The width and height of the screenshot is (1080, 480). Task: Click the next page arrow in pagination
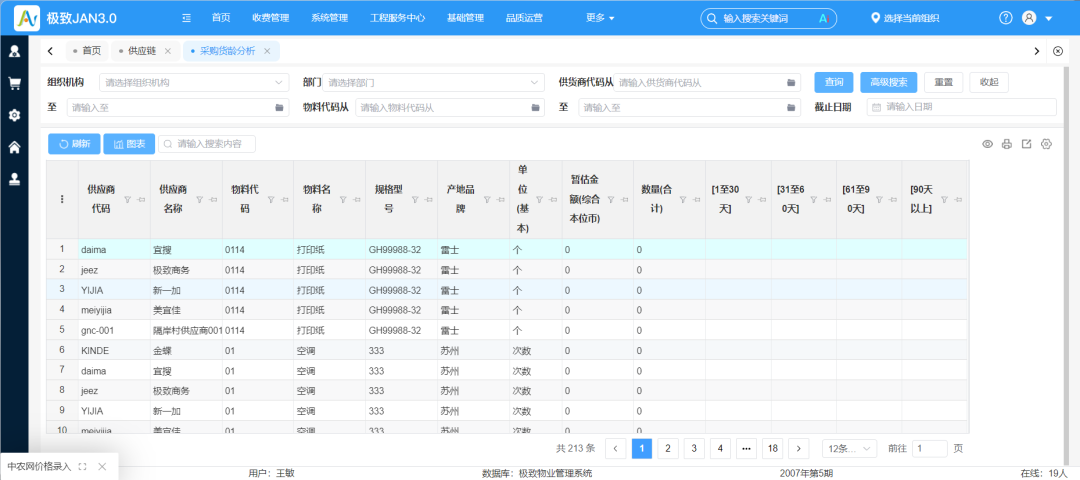pos(798,448)
